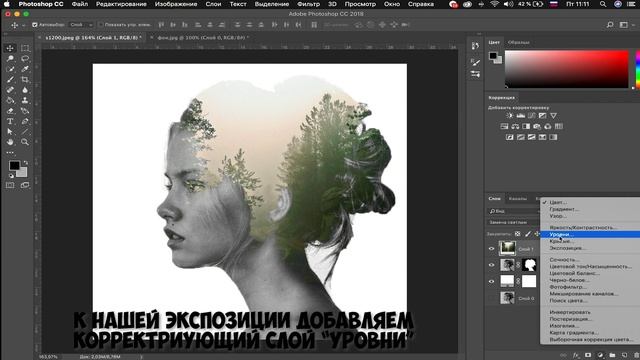
Task: Toggle visibility of the white fill layer
Action: click(x=491, y=281)
